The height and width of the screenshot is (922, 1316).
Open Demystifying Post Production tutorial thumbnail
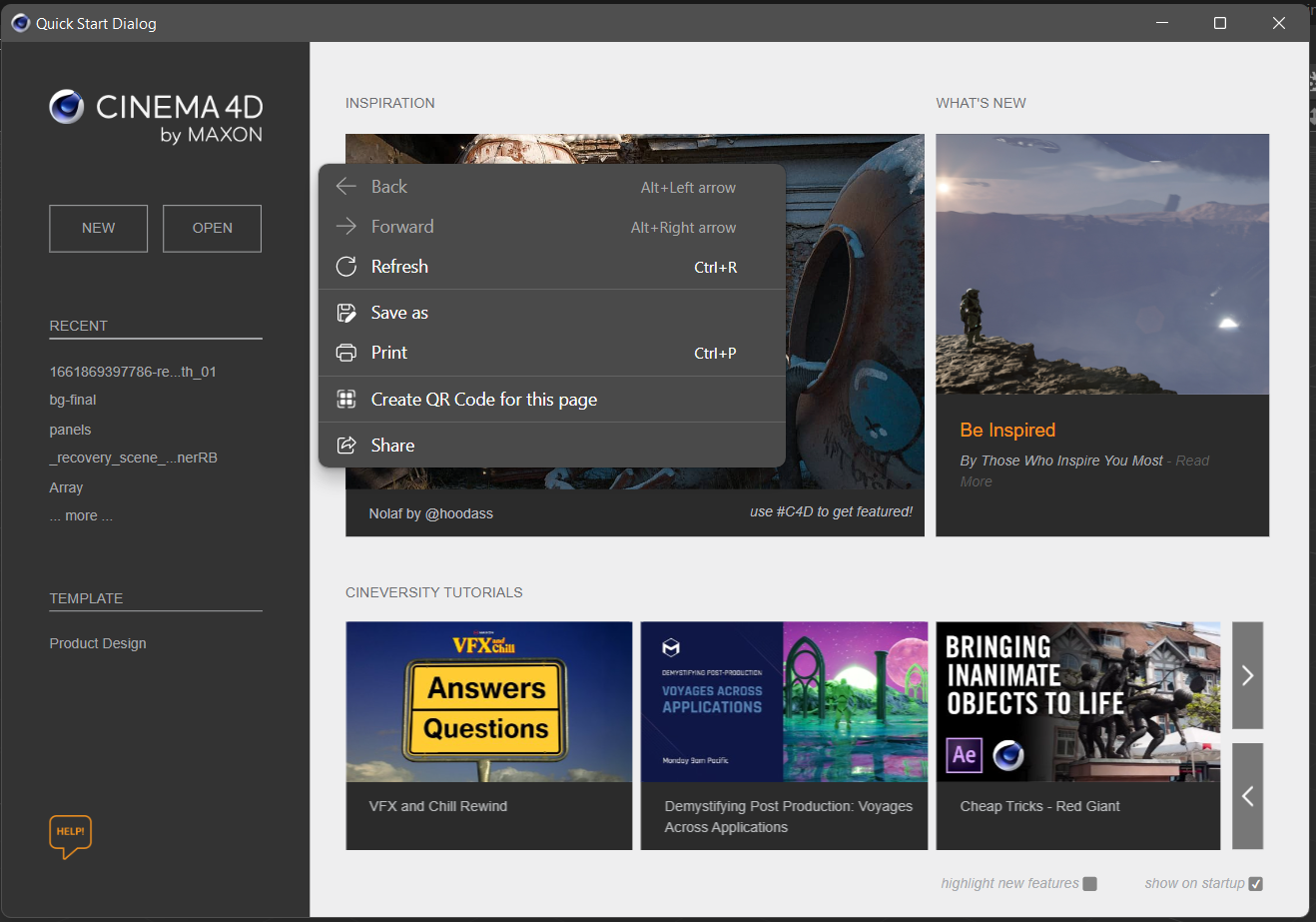[784, 701]
